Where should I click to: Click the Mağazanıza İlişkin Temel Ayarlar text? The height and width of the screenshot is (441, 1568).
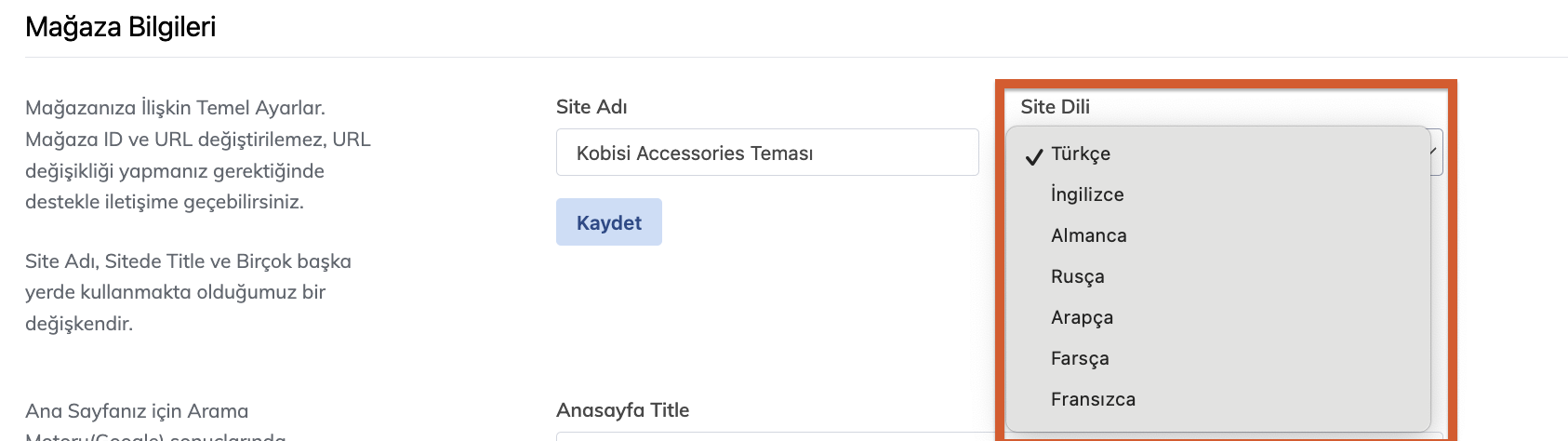click(175, 108)
